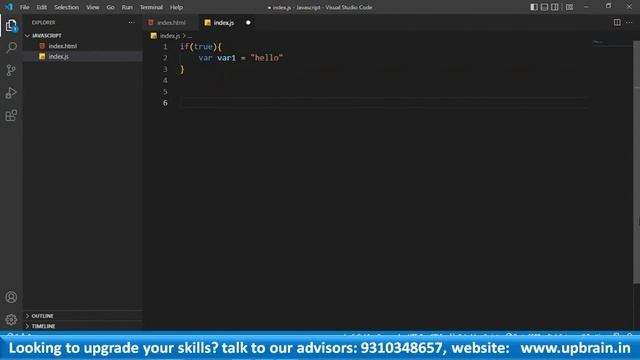Screen dimensions: 640x360
Task: Open the Search view in activity bar
Action: 11,47
